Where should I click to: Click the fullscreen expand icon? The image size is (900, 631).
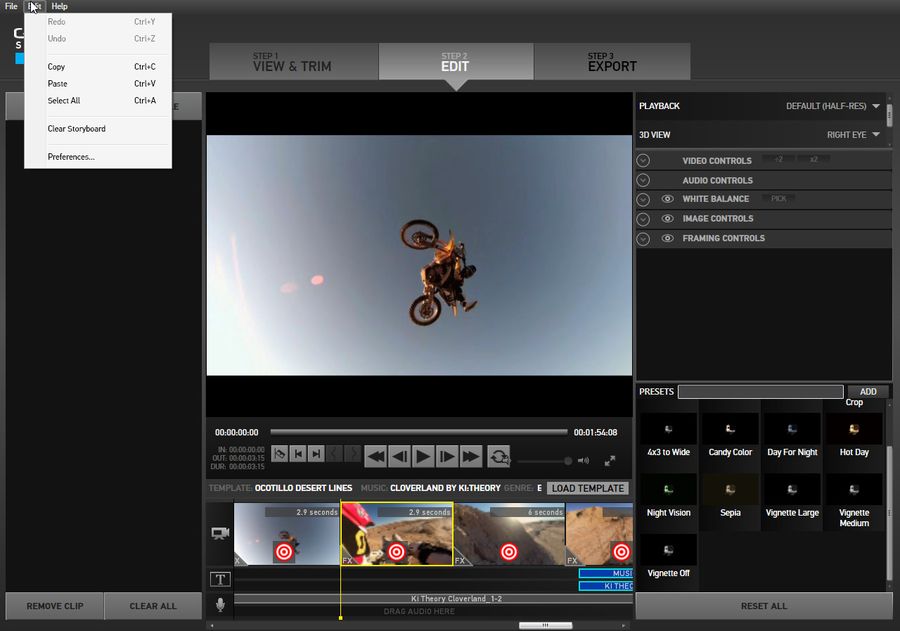(612, 462)
